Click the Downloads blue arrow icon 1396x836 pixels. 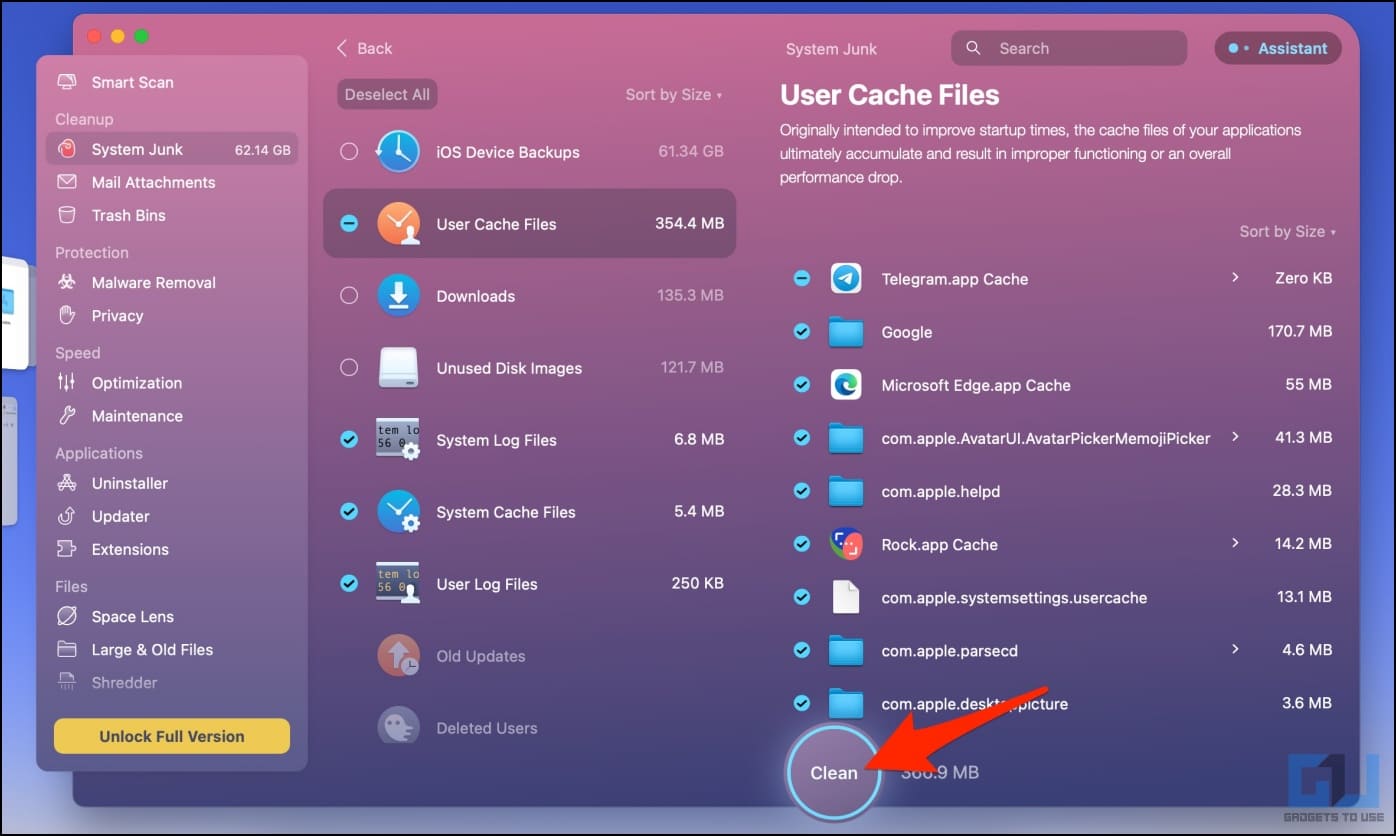click(x=398, y=296)
